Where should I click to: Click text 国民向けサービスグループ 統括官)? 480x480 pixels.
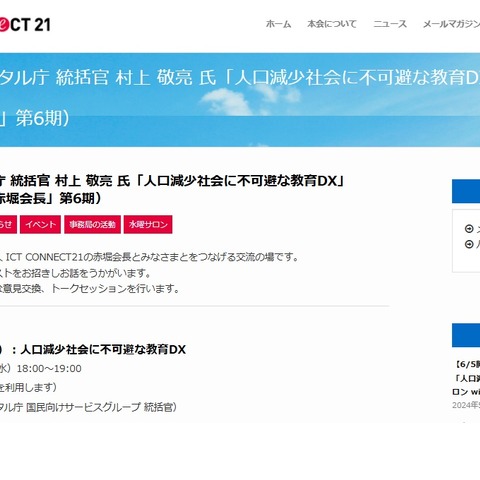coord(101,407)
